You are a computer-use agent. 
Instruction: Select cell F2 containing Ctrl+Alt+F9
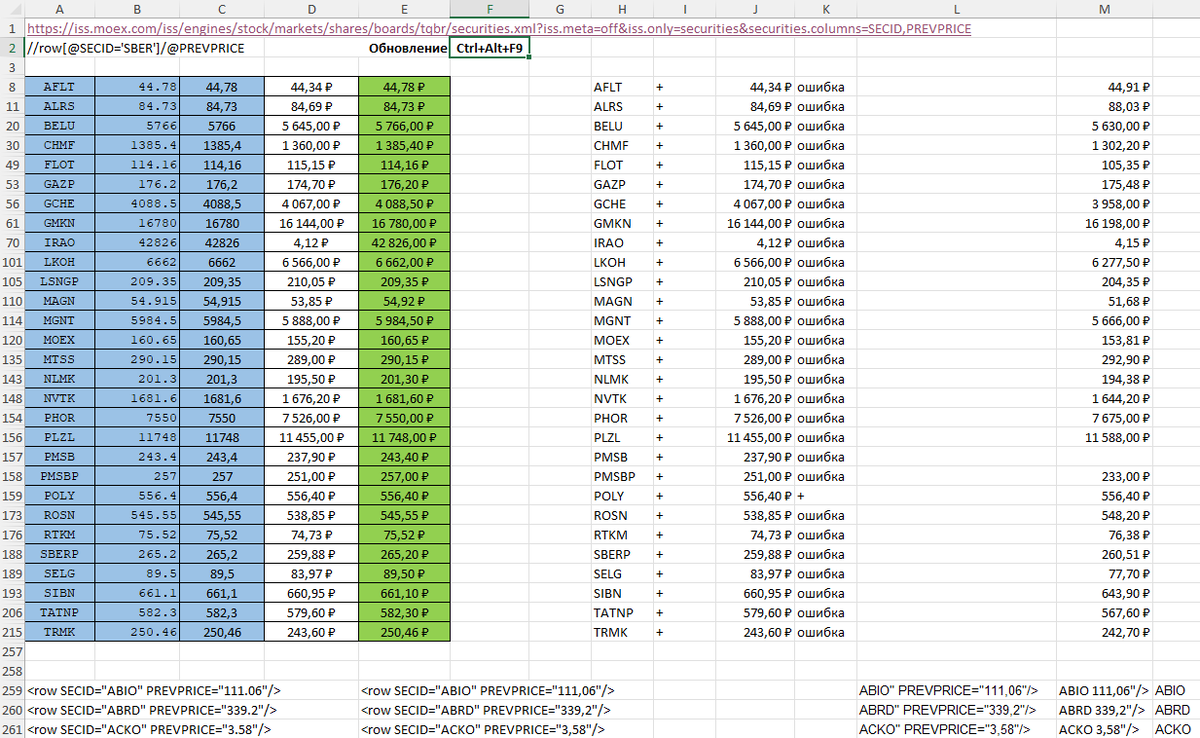490,48
